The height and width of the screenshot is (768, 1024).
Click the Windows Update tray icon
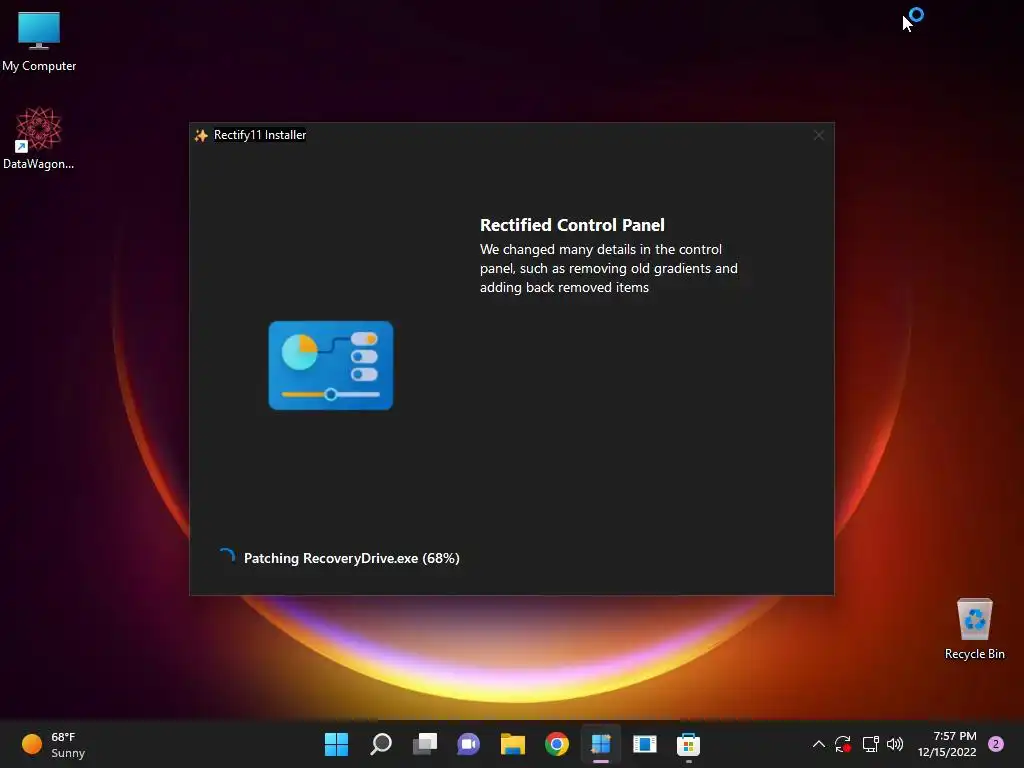tap(843, 744)
